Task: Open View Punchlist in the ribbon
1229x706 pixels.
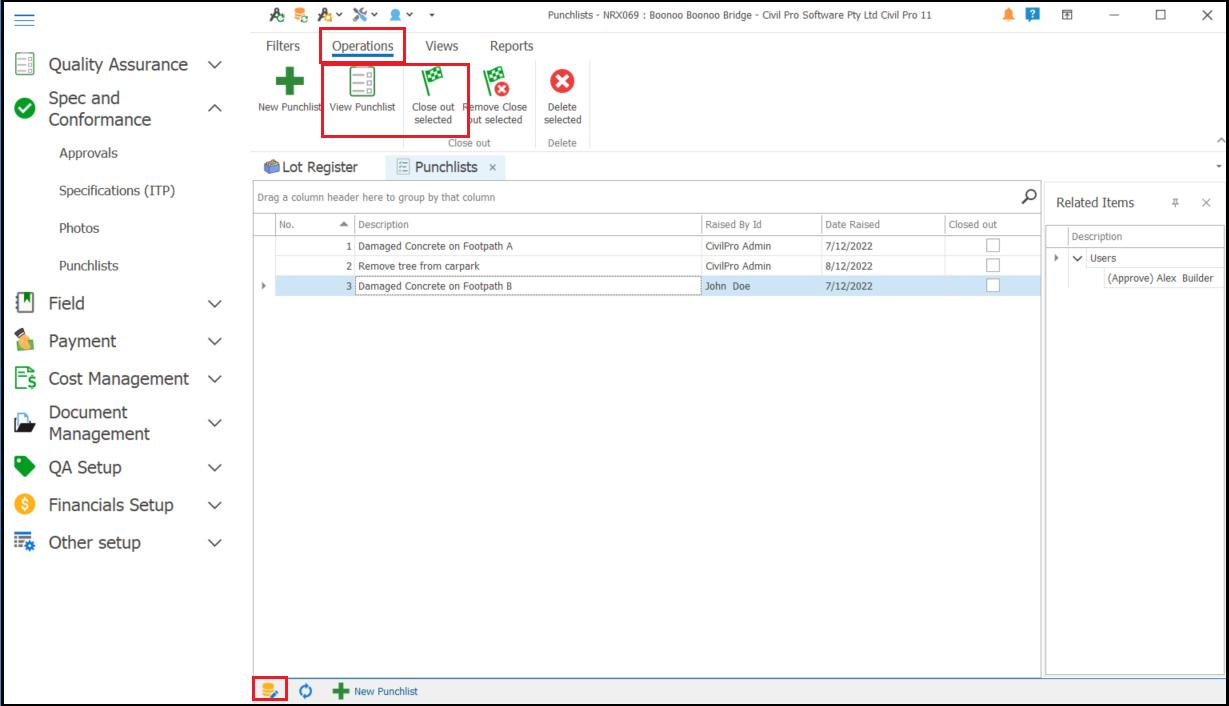Action: click(362, 83)
